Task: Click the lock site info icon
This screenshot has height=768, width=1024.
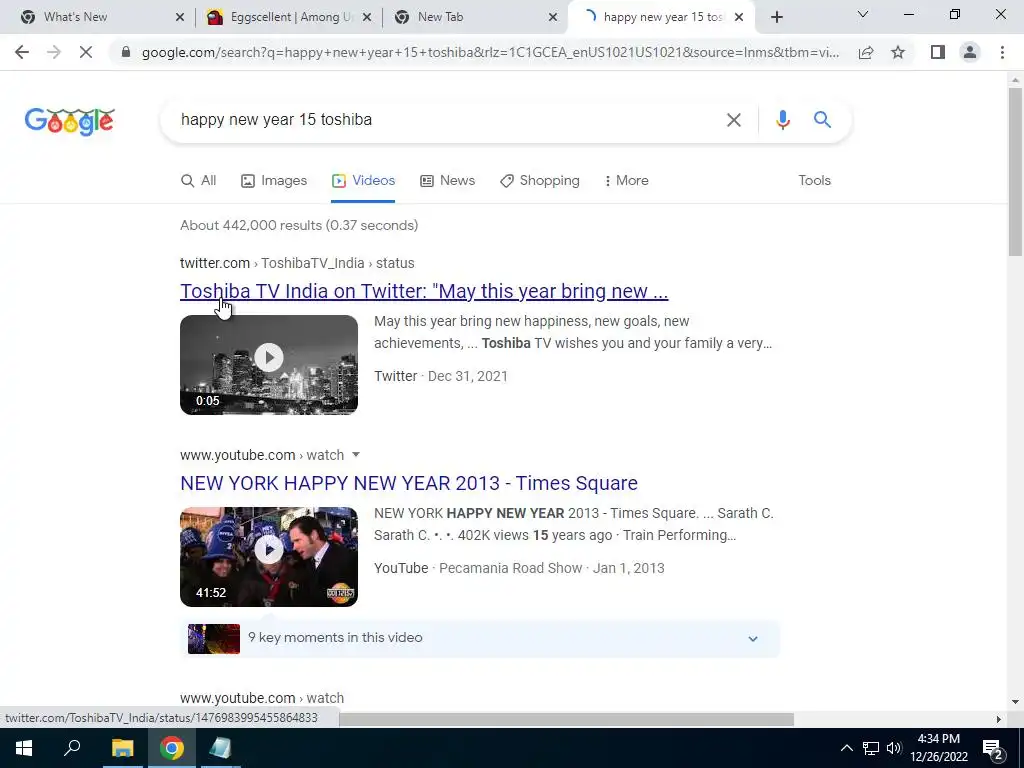Action: (x=126, y=52)
